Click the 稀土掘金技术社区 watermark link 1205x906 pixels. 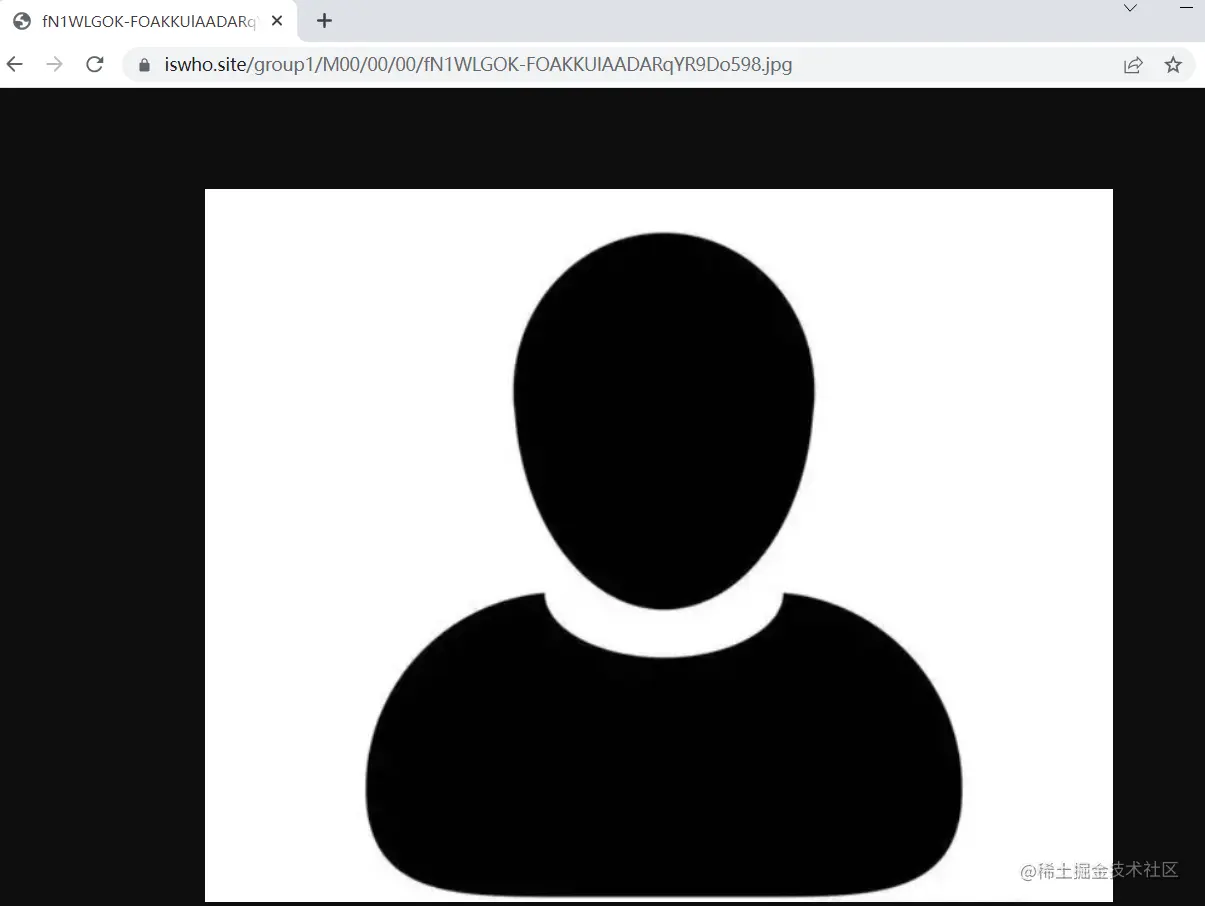tap(1100, 871)
